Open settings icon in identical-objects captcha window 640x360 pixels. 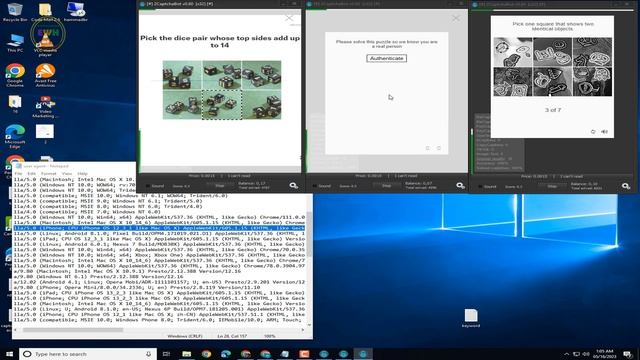[626, 186]
